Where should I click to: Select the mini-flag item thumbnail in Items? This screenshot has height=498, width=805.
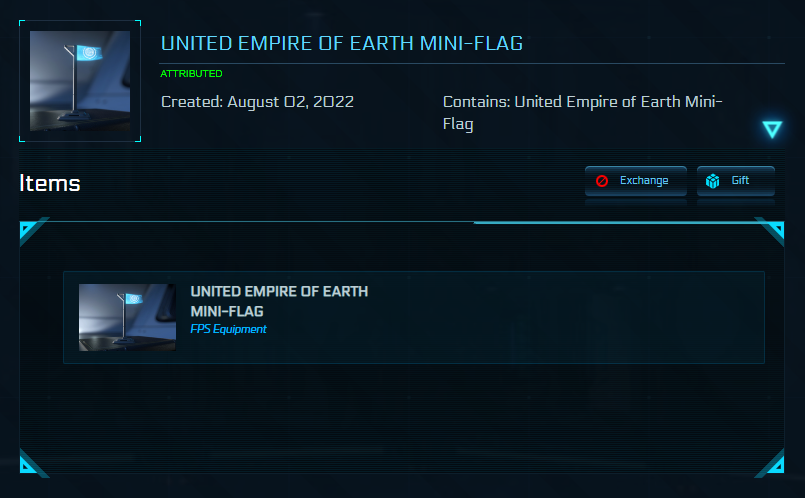(x=127, y=317)
